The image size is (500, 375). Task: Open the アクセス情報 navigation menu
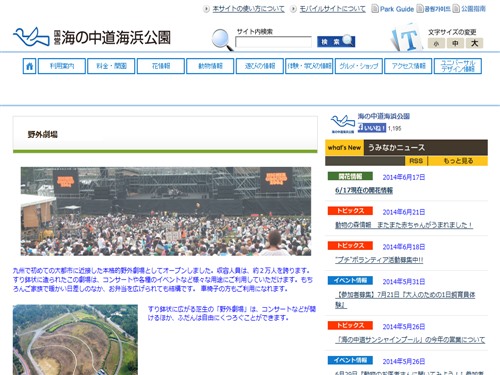point(408,66)
